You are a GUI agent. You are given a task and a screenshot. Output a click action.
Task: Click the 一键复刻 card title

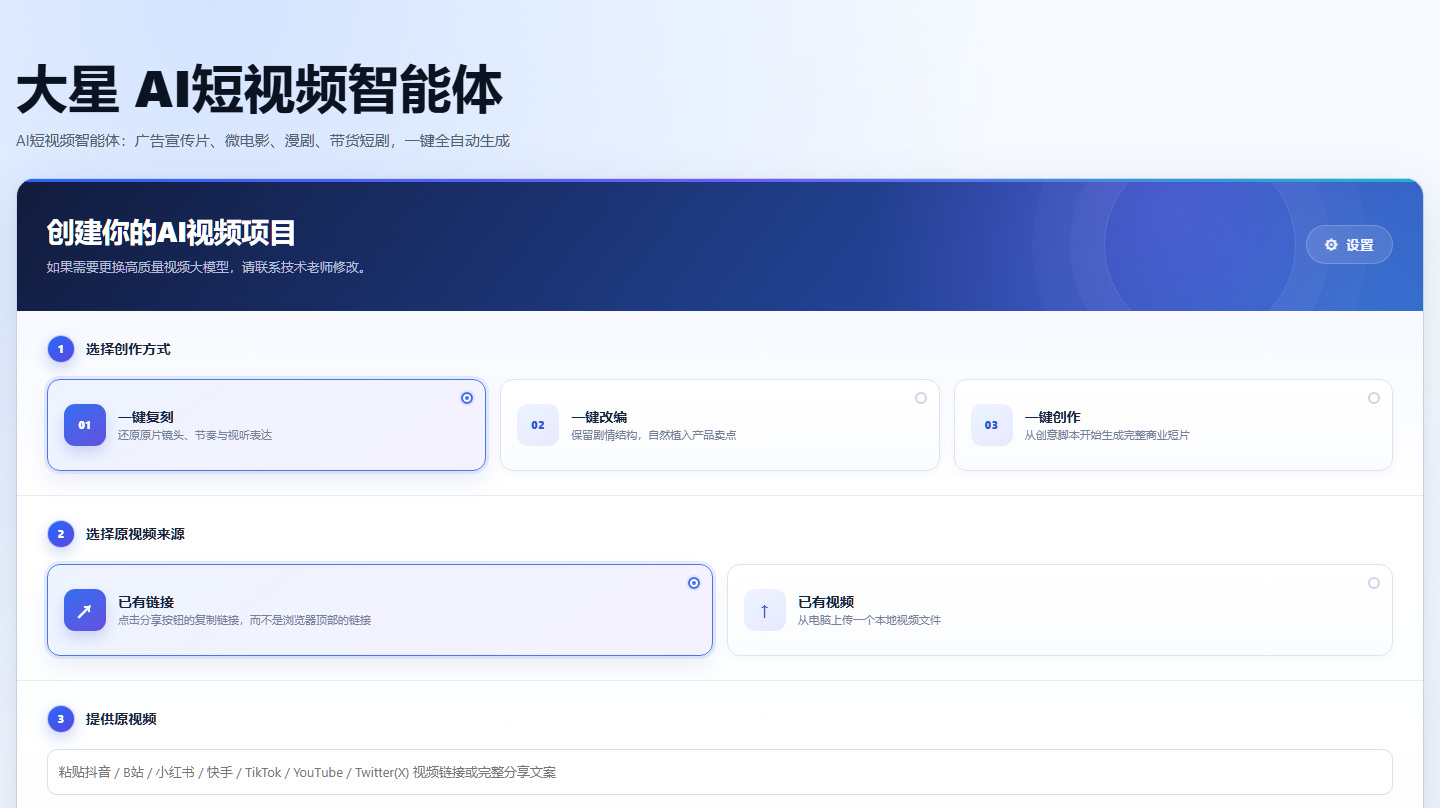146,417
